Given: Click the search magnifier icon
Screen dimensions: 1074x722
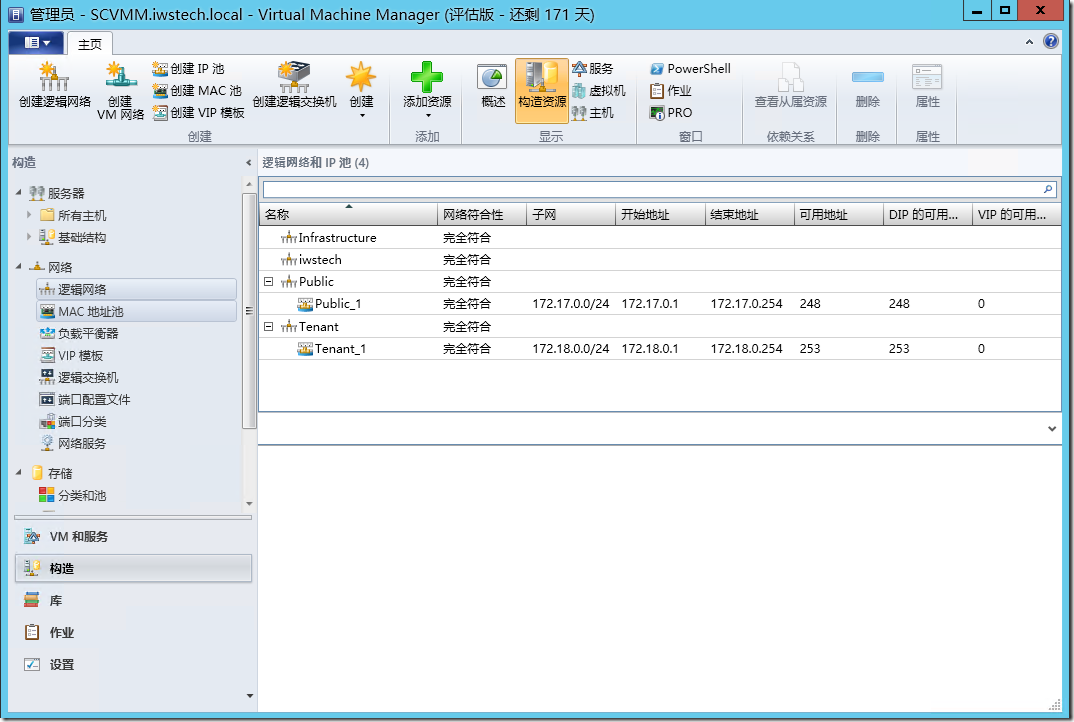Looking at the screenshot, I should click(x=1048, y=190).
